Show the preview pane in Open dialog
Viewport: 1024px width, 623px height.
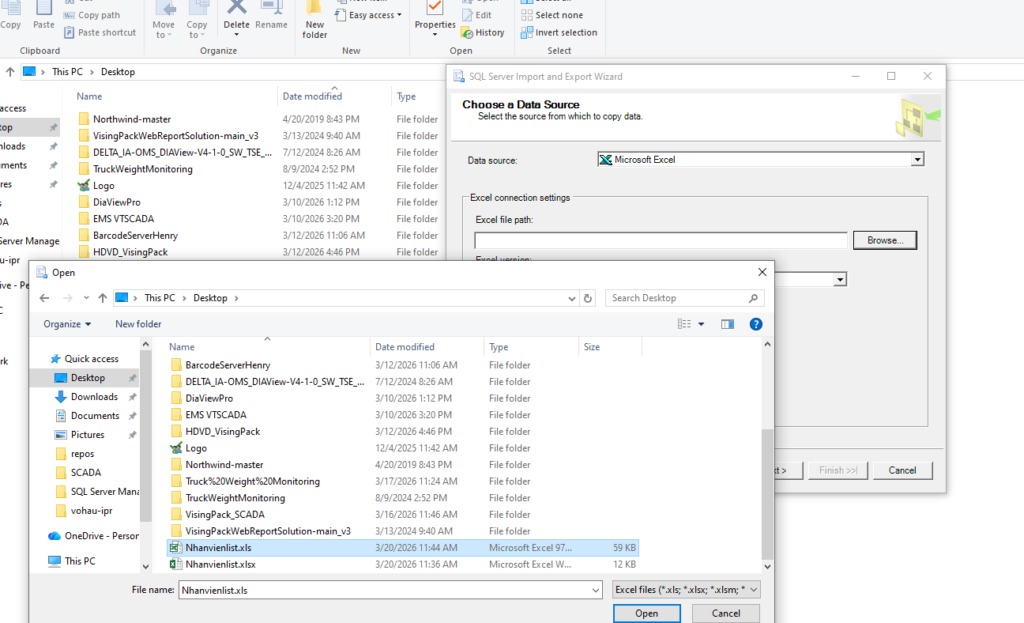pyautogui.click(x=727, y=324)
